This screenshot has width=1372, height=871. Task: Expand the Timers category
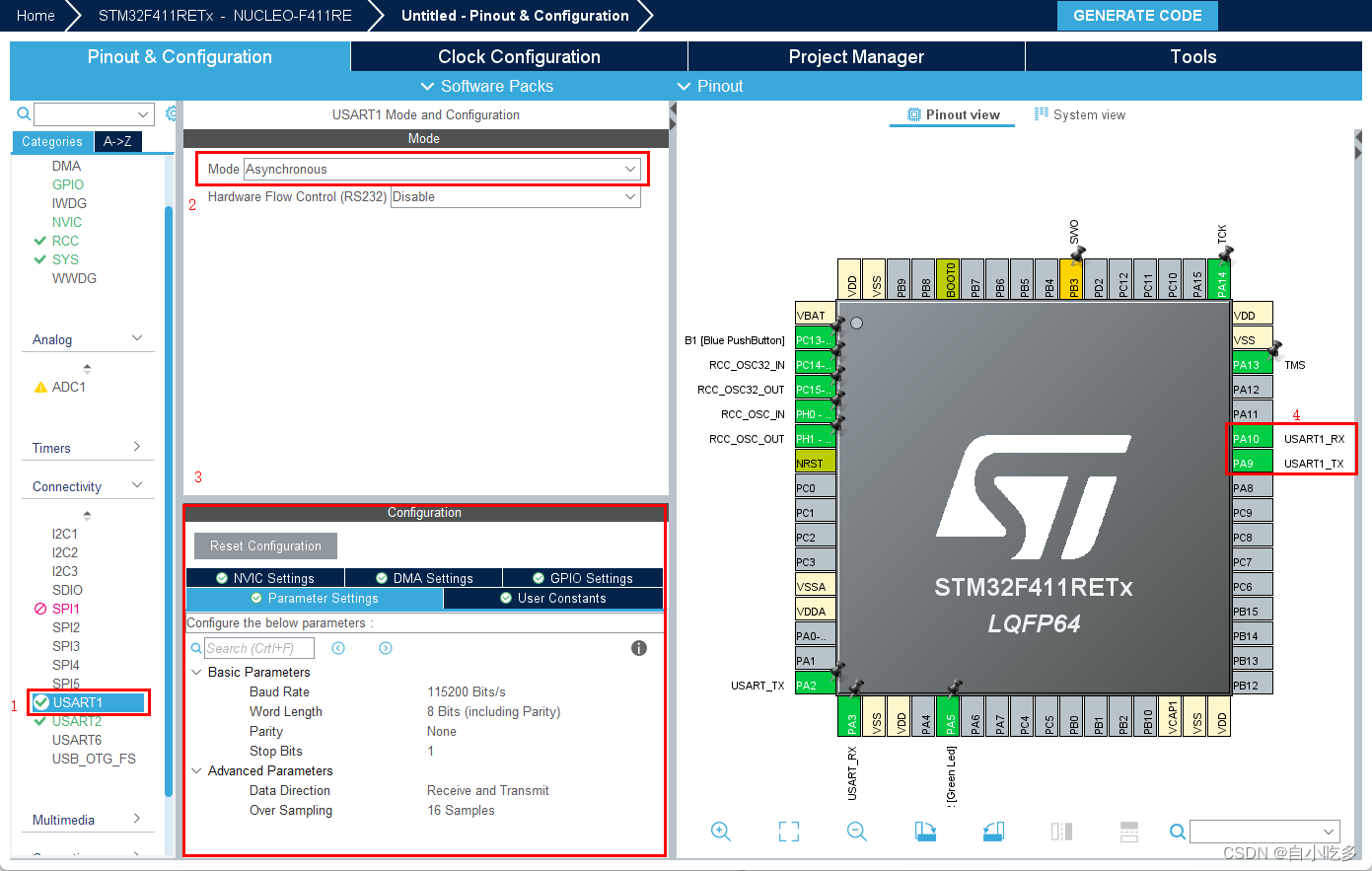click(x=137, y=447)
